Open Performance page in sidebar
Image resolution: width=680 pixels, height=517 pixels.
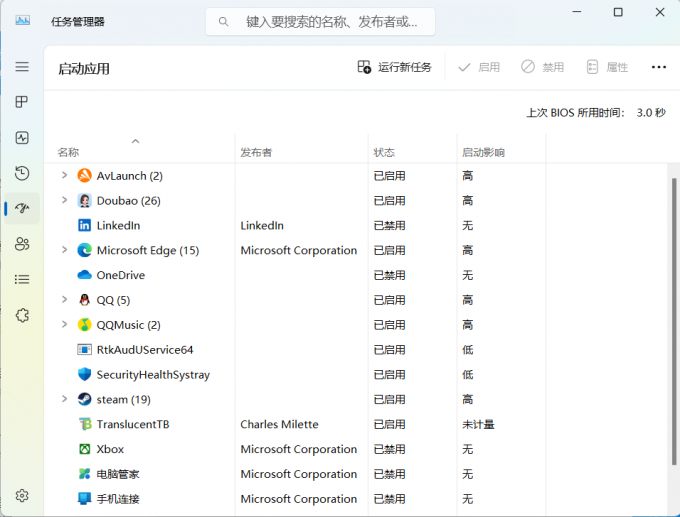pyautogui.click(x=22, y=138)
